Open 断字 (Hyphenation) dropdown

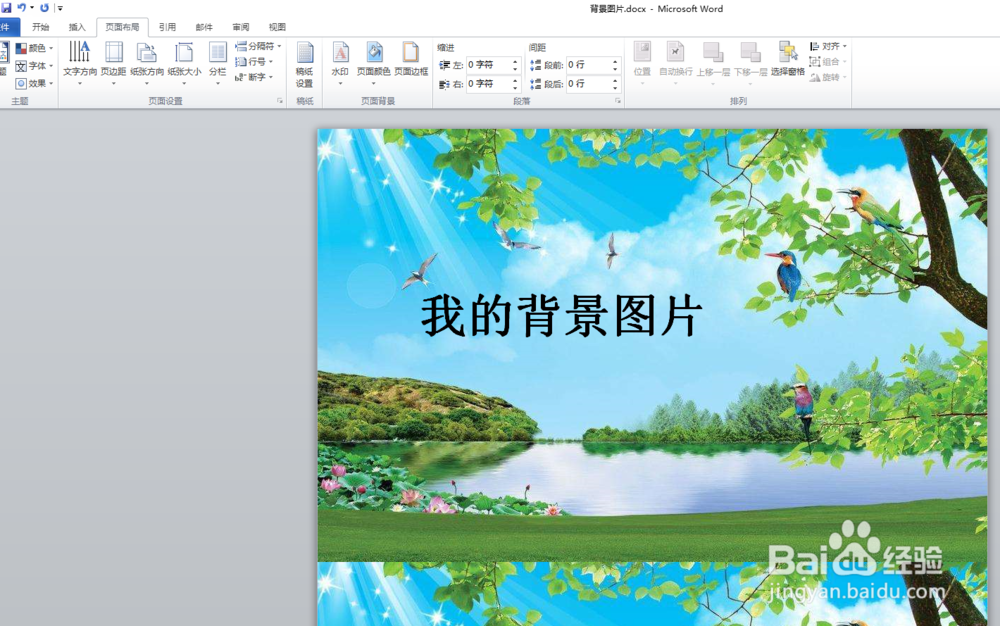click(x=254, y=77)
